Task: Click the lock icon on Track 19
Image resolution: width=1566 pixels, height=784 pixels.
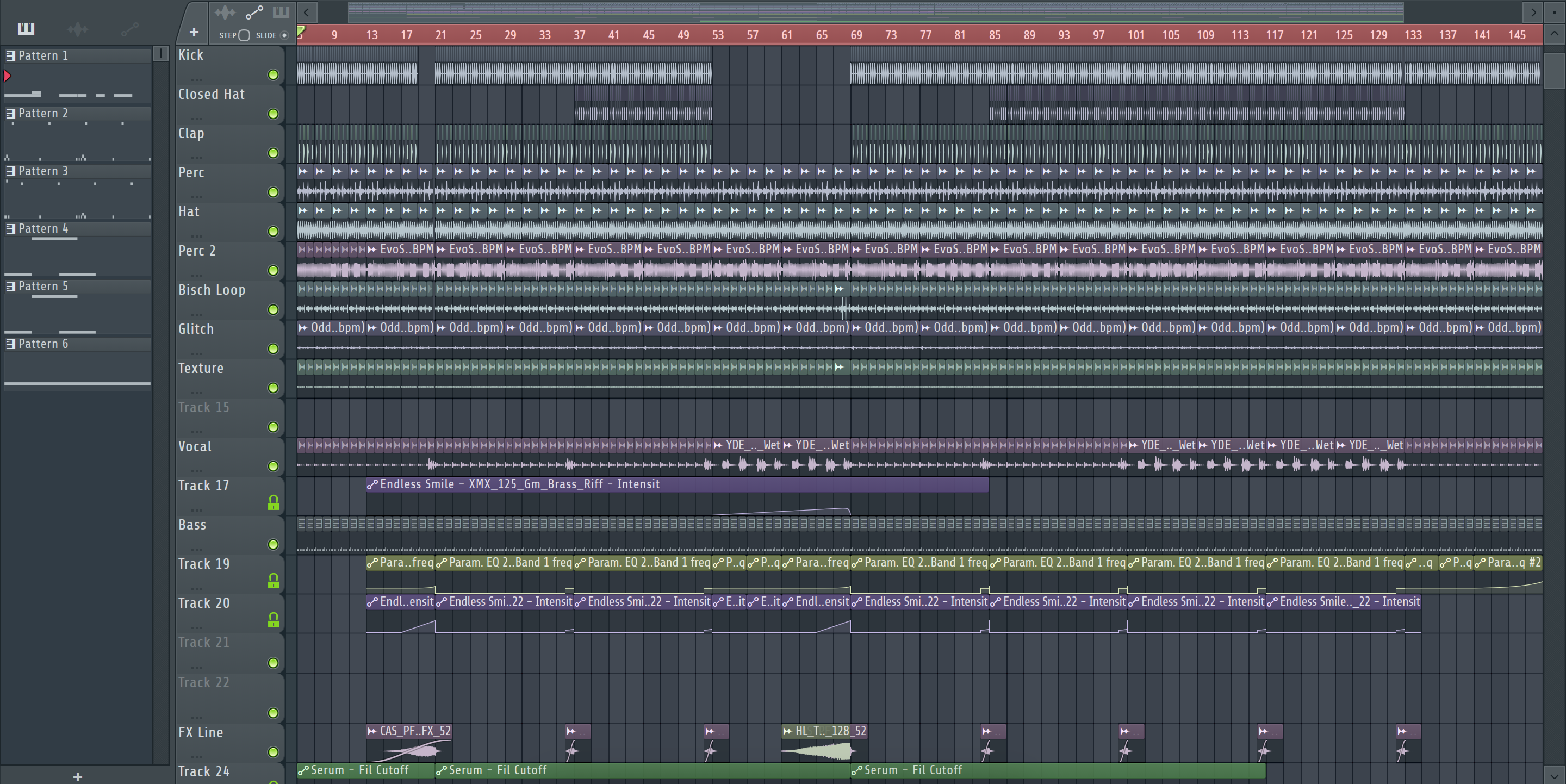Action: 274,581
